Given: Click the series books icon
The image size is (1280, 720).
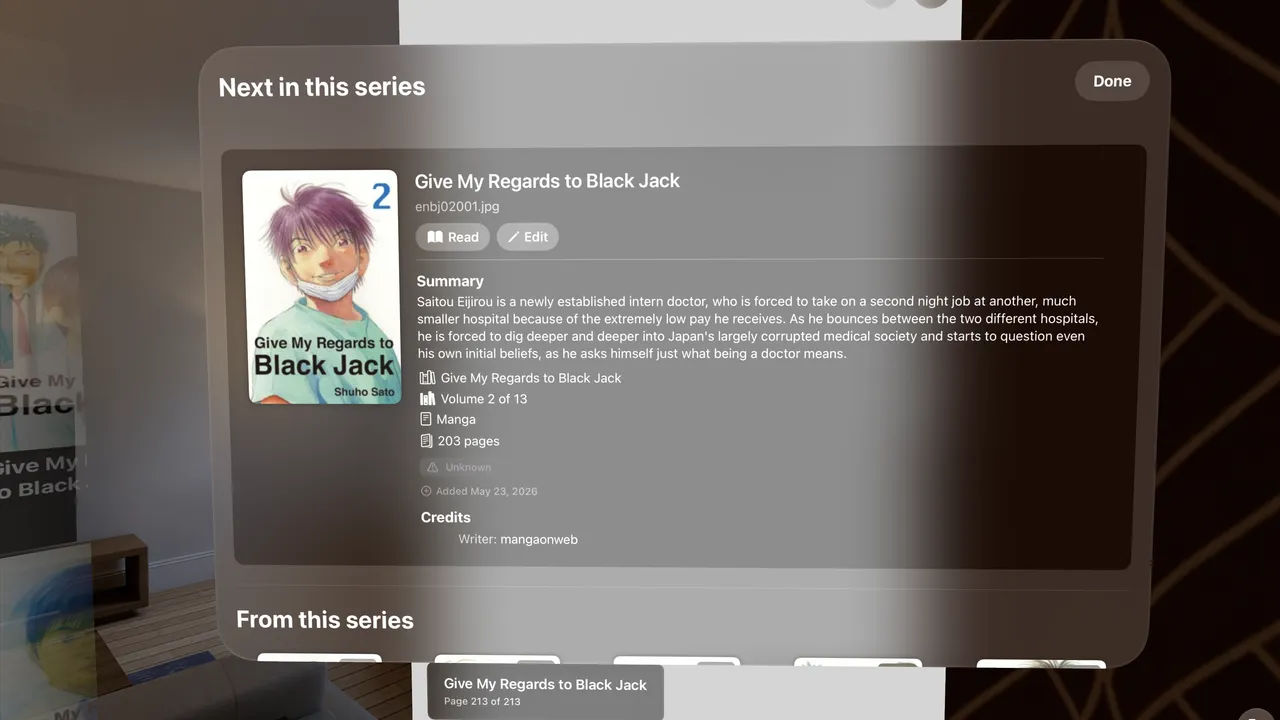Looking at the screenshot, I should 428,378.
